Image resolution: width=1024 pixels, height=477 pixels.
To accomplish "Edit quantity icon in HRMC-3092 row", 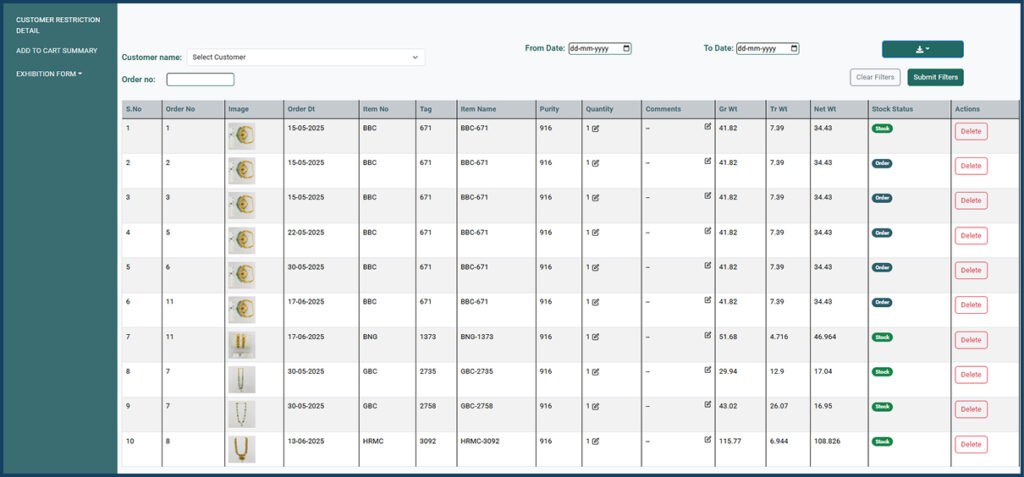I will point(595,442).
